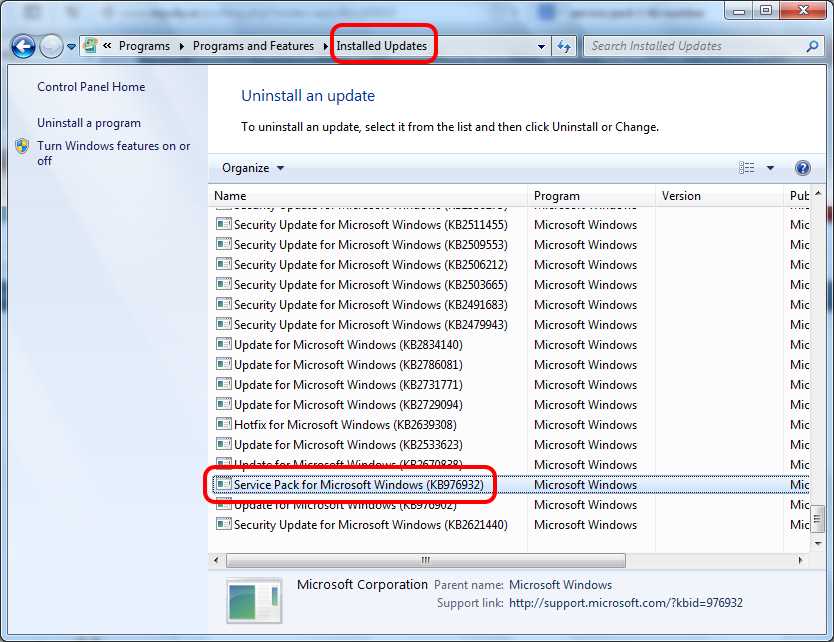This screenshot has width=834, height=642.
Task: Click the vertical scrollbar up arrow
Action: pyautogui.click(x=818, y=194)
